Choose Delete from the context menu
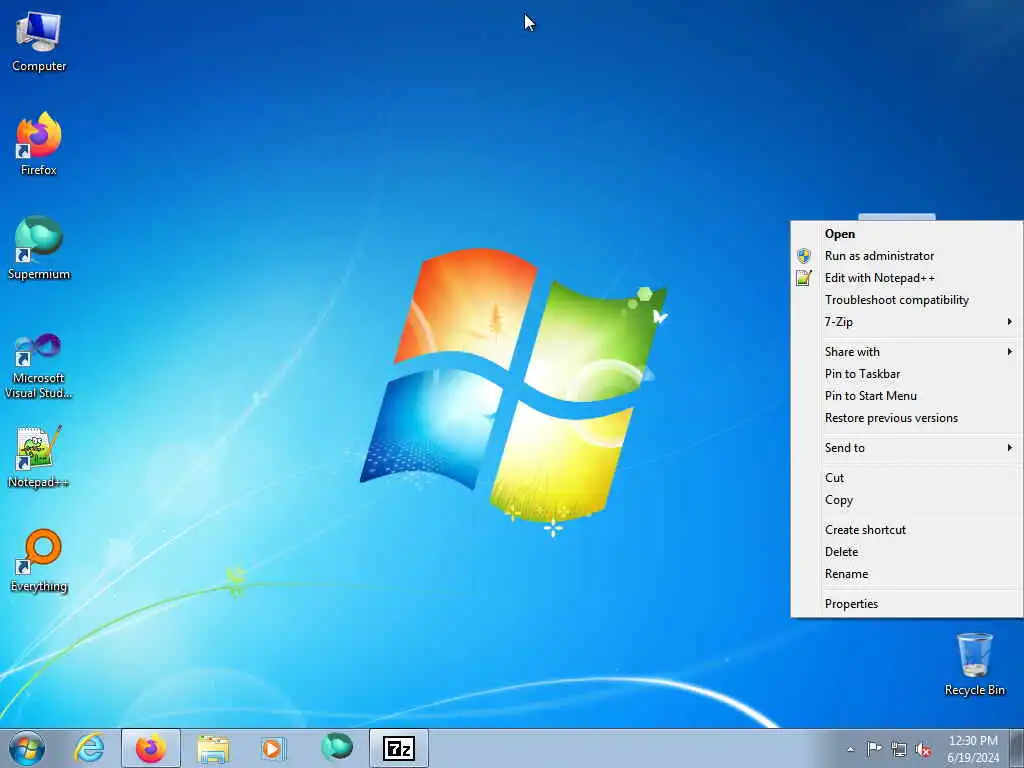 point(906,552)
